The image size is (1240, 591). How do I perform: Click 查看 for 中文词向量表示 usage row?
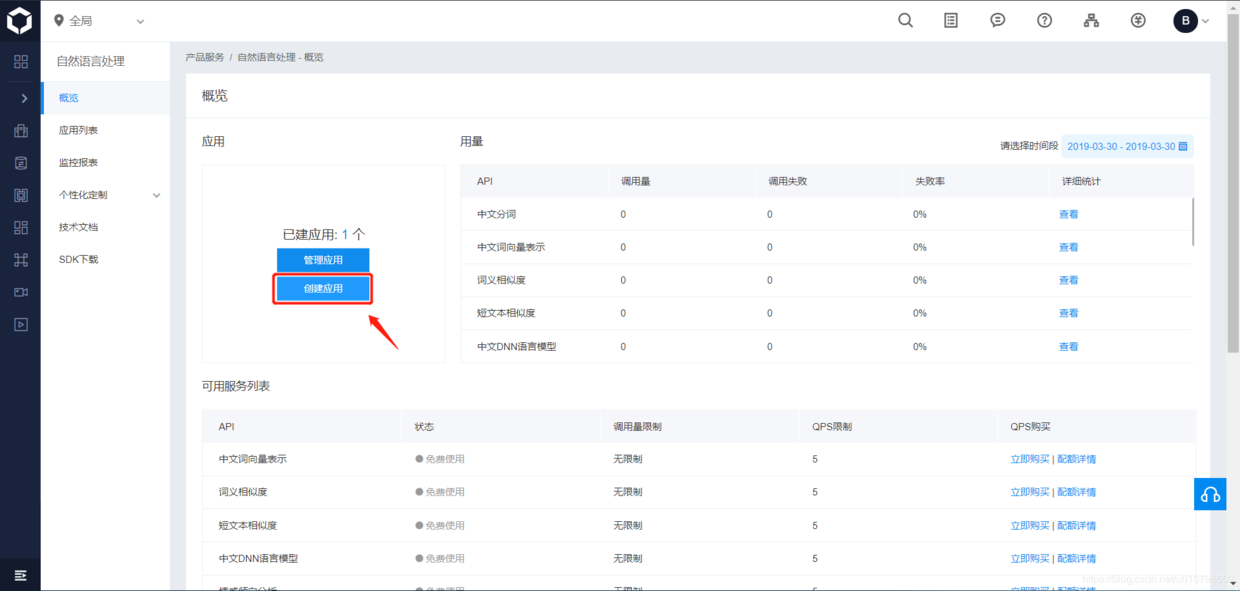[x=1068, y=247]
